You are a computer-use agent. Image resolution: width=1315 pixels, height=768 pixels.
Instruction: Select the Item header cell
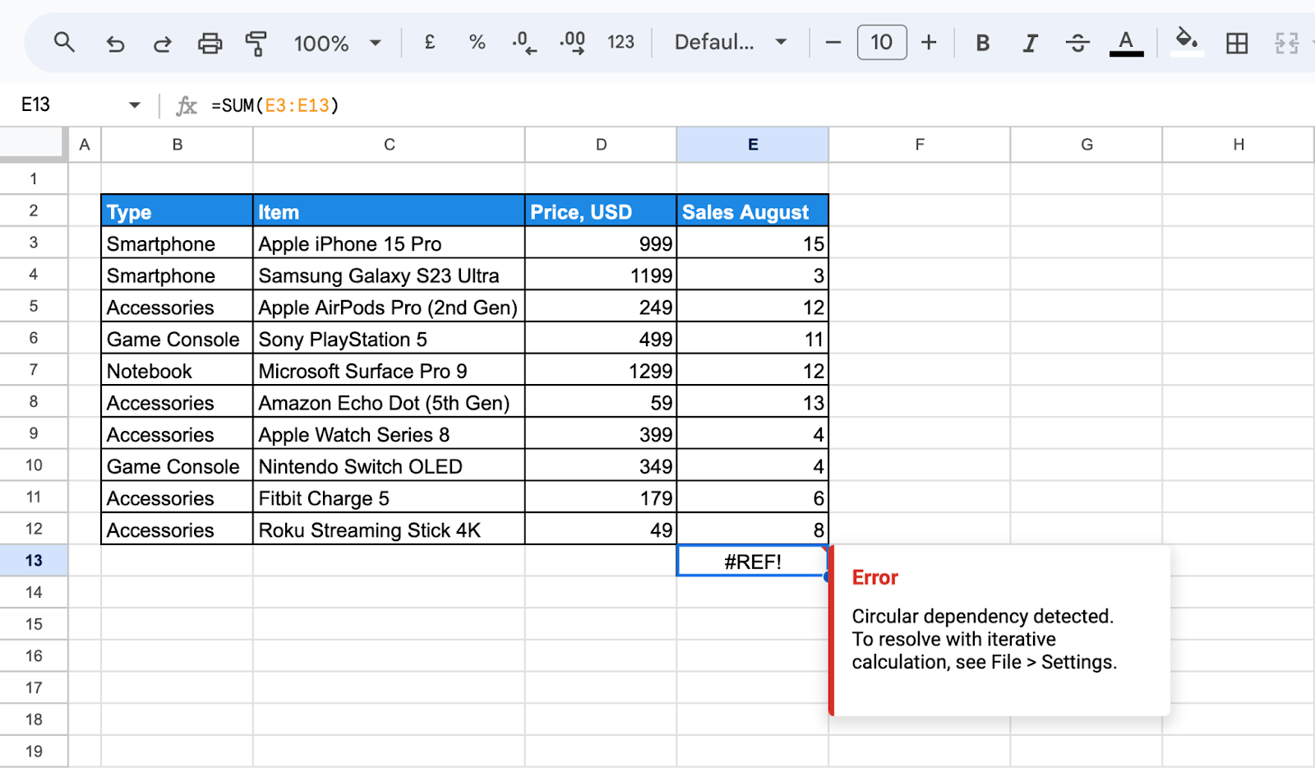tap(389, 211)
